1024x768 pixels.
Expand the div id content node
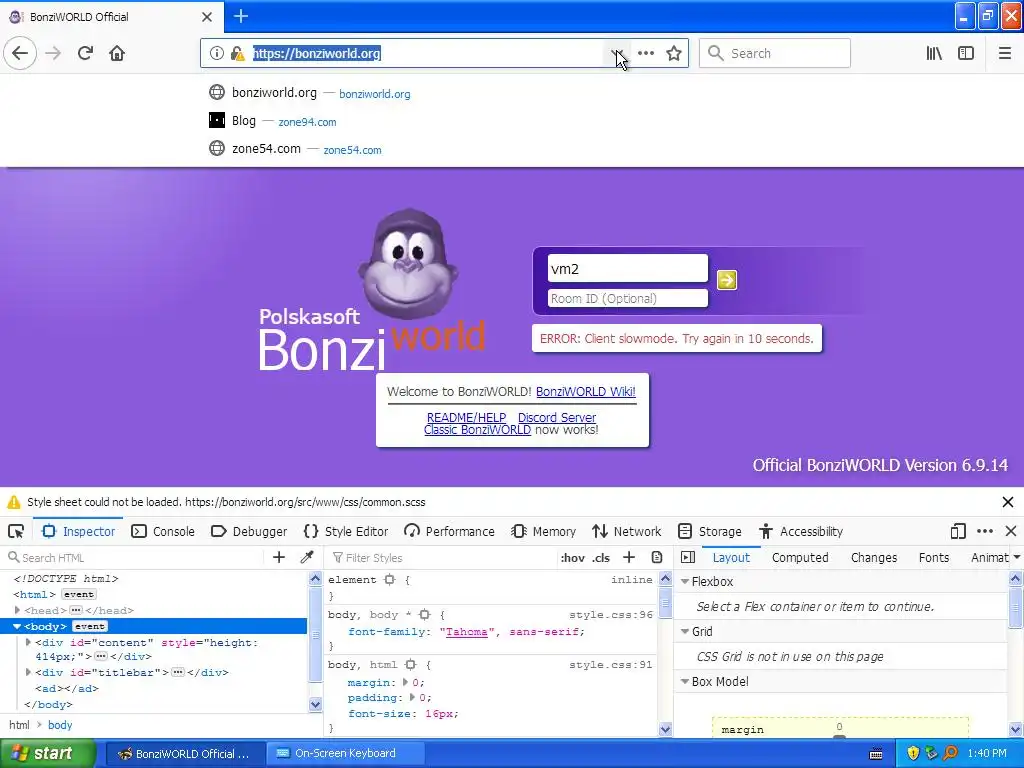[28, 643]
